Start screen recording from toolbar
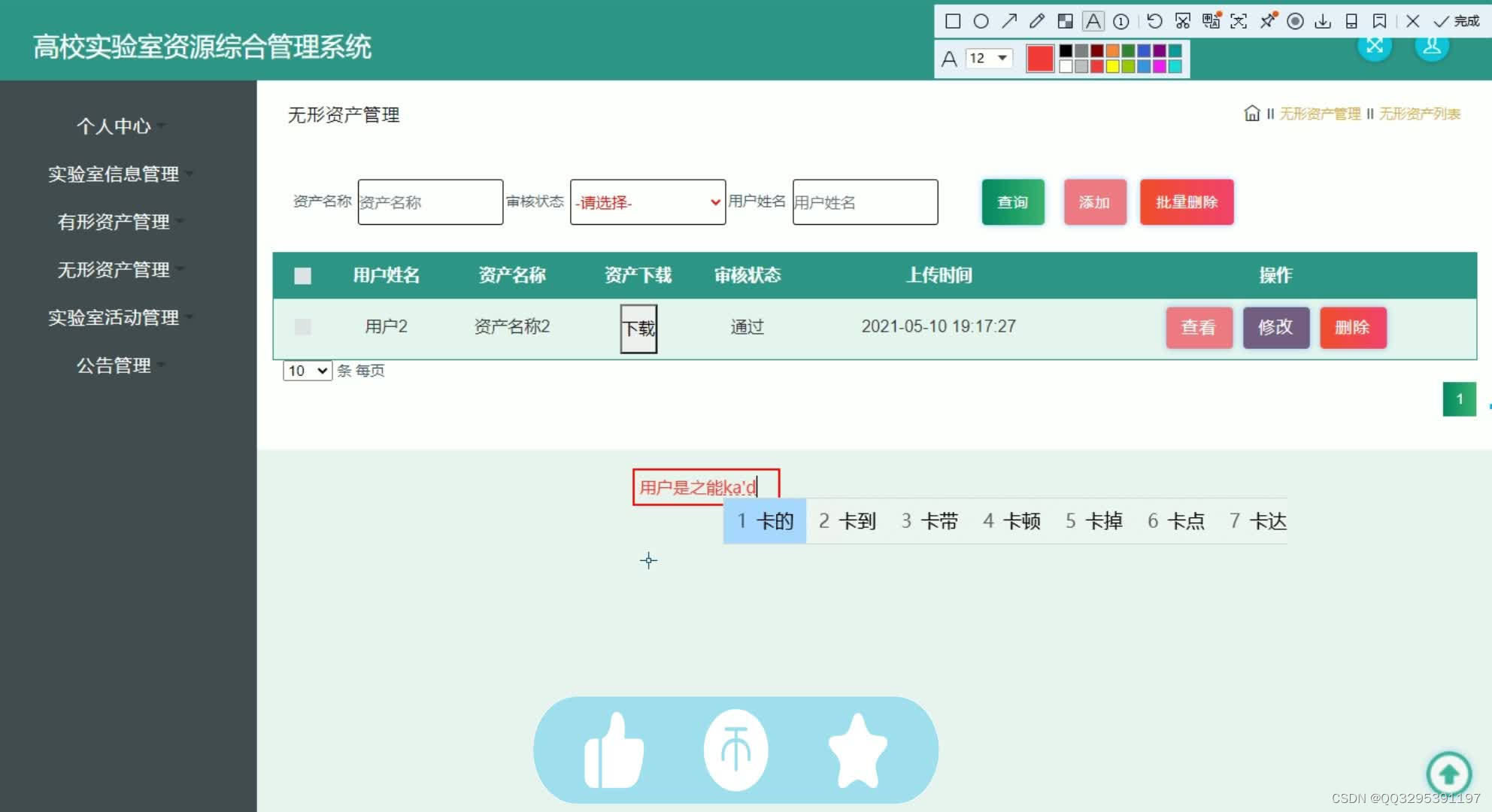Screen dimensions: 1492x812 pos(1295,21)
